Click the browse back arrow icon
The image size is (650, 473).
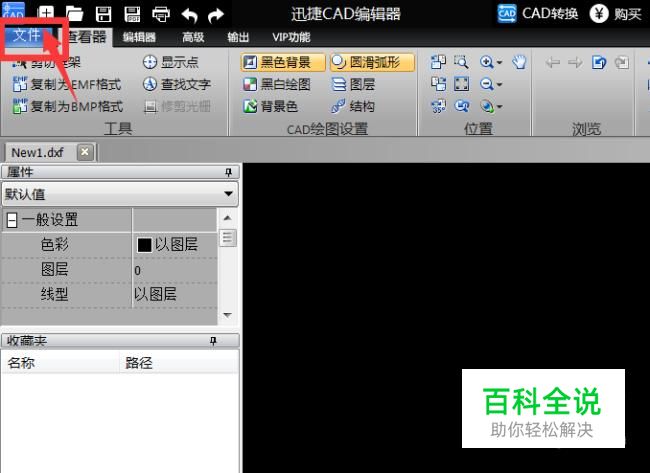[x=553, y=63]
